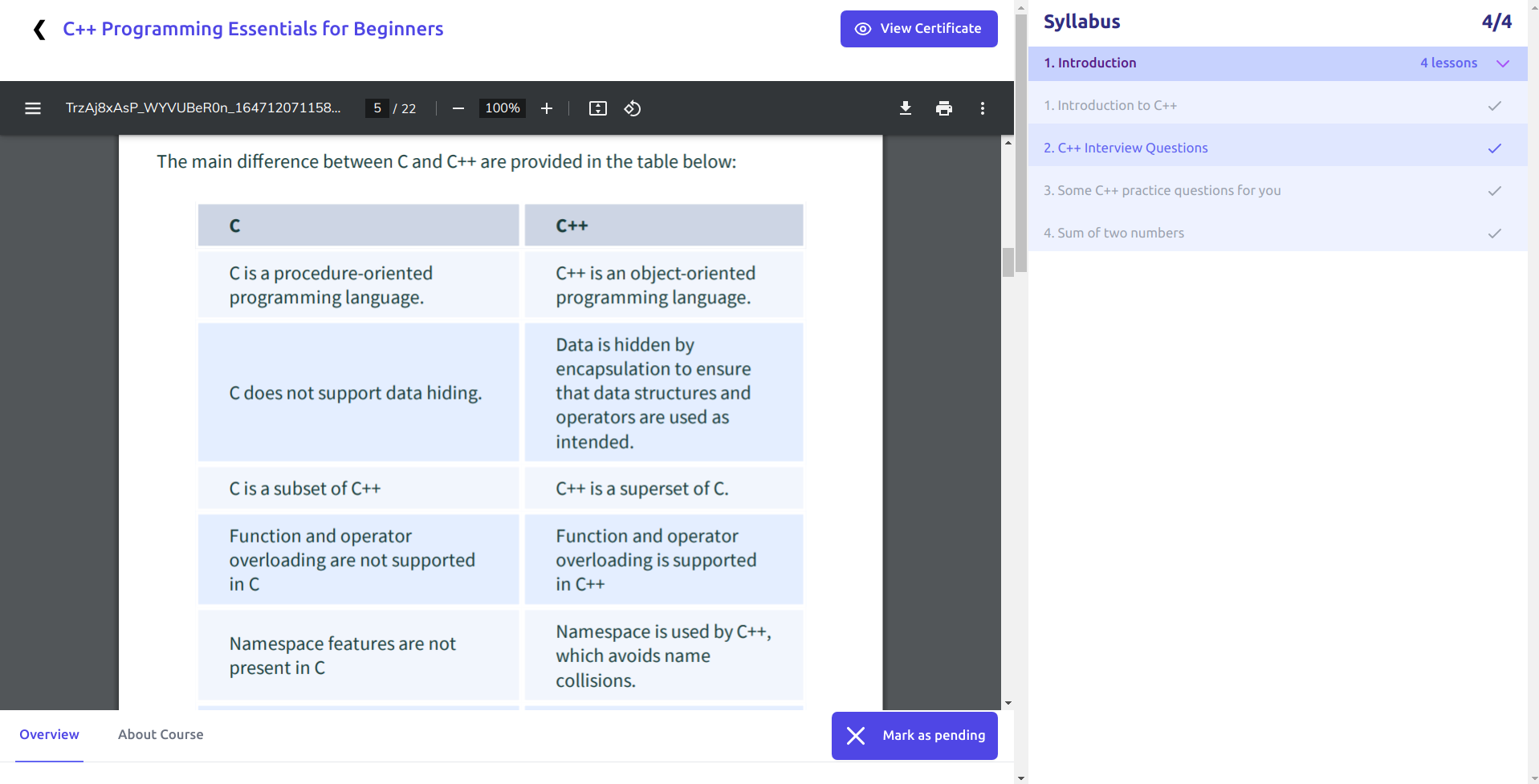
Task: Download the PDF file
Action: click(906, 108)
